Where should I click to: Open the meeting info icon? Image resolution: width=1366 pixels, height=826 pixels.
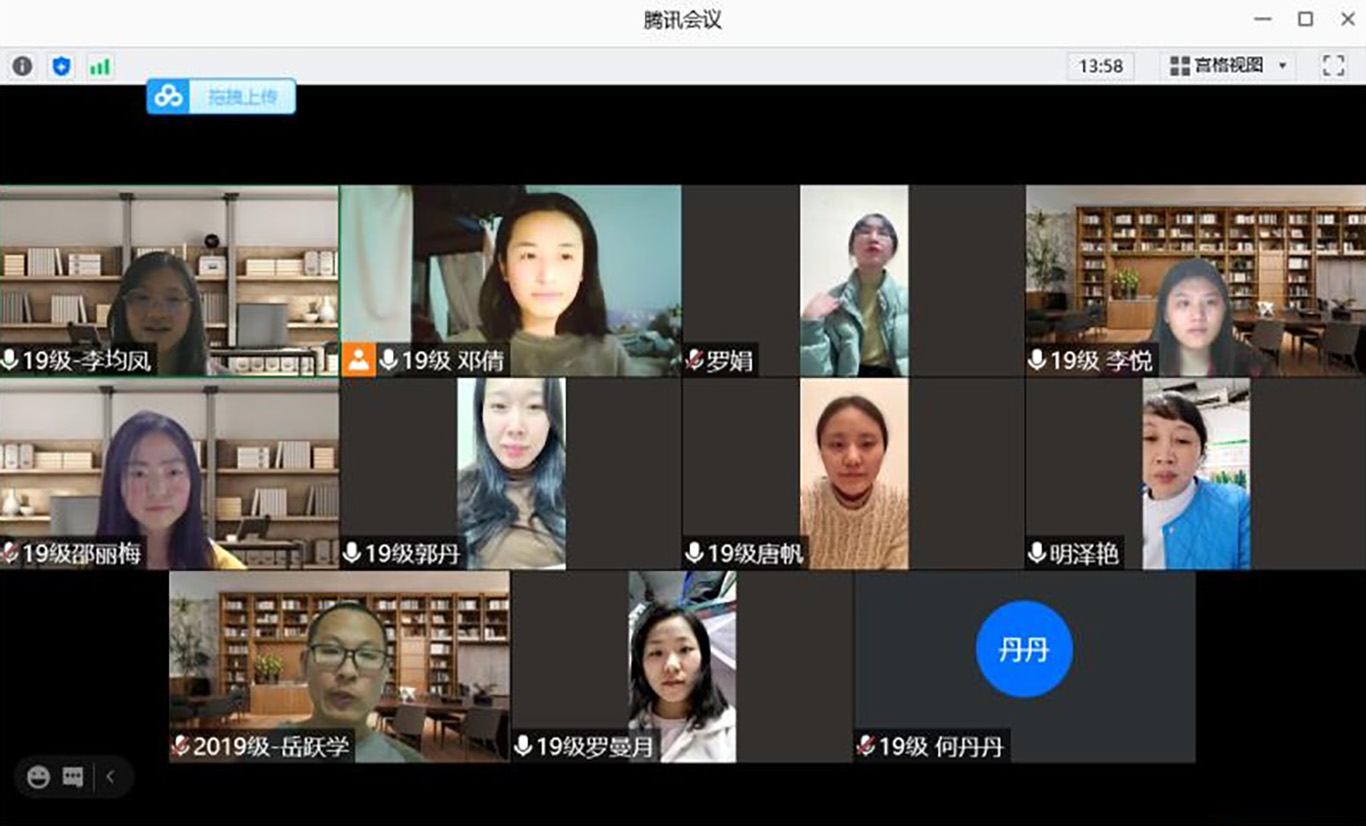(x=22, y=66)
